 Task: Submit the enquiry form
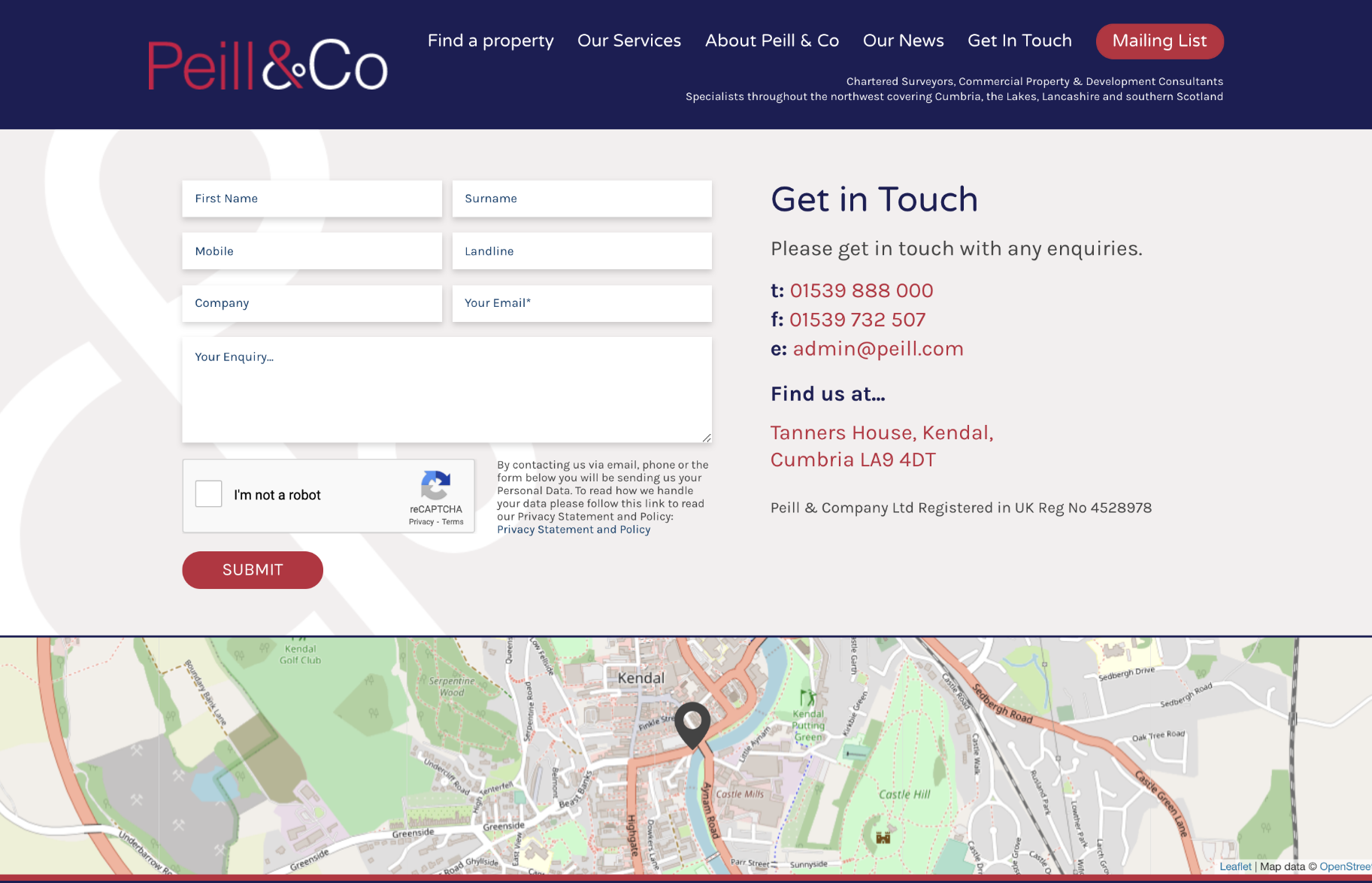(x=253, y=570)
